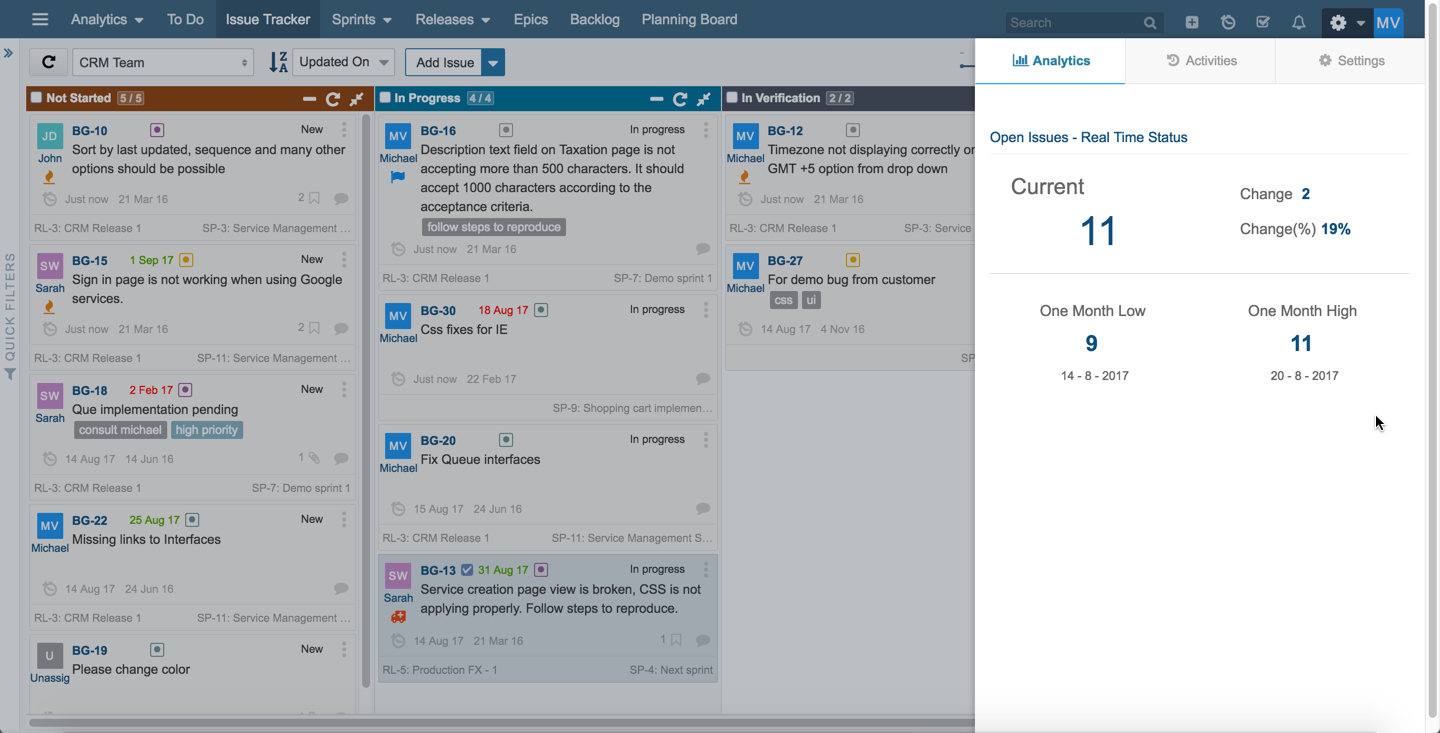The image size is (1440, 733).
Task: Open the timer clock icon in header
Action: pos(1228,22)
